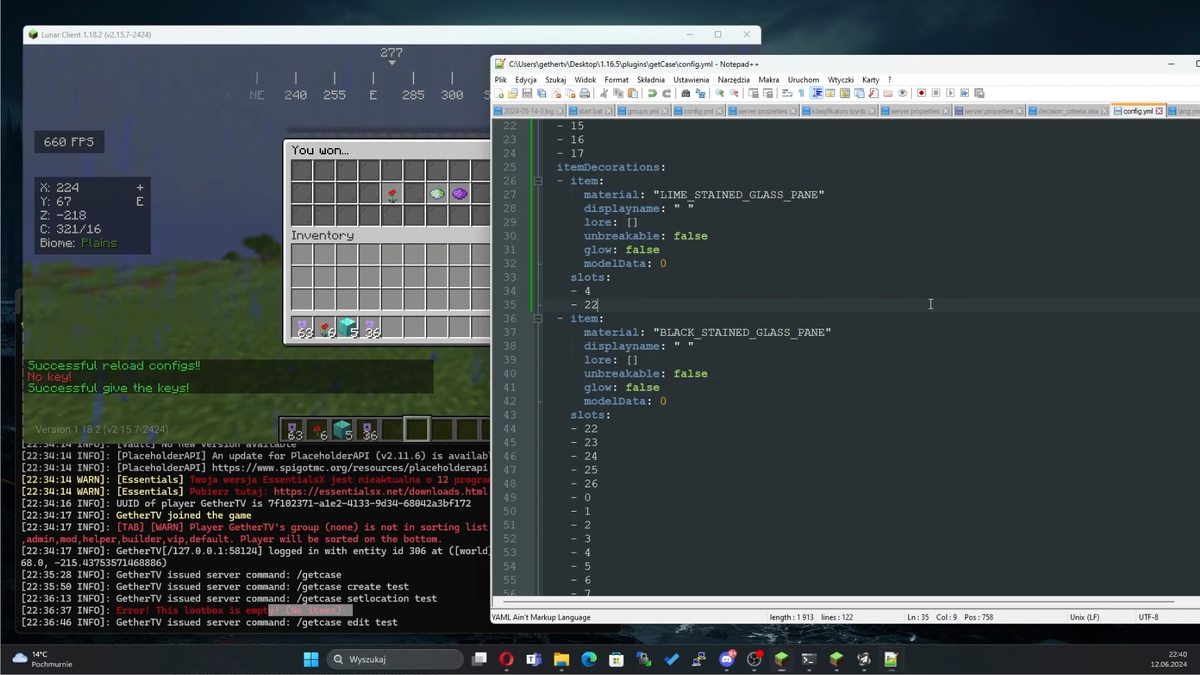
Task: Open the Function list icon
Action: pyautogui.click(x=873, y=93)
